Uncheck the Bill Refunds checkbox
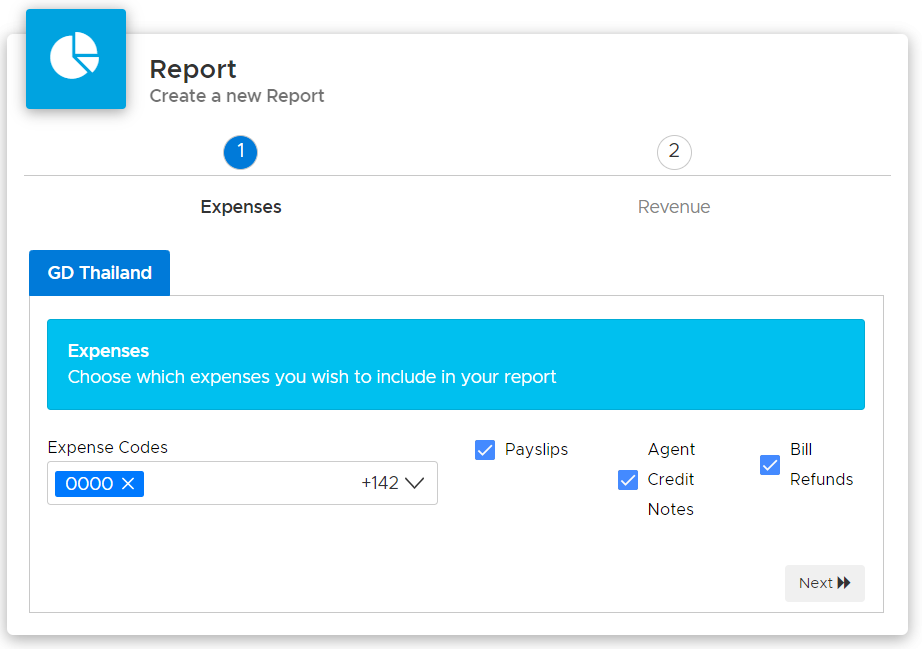Image resolution: width=922 pixels, height=649 pixels. click(770, 464)
